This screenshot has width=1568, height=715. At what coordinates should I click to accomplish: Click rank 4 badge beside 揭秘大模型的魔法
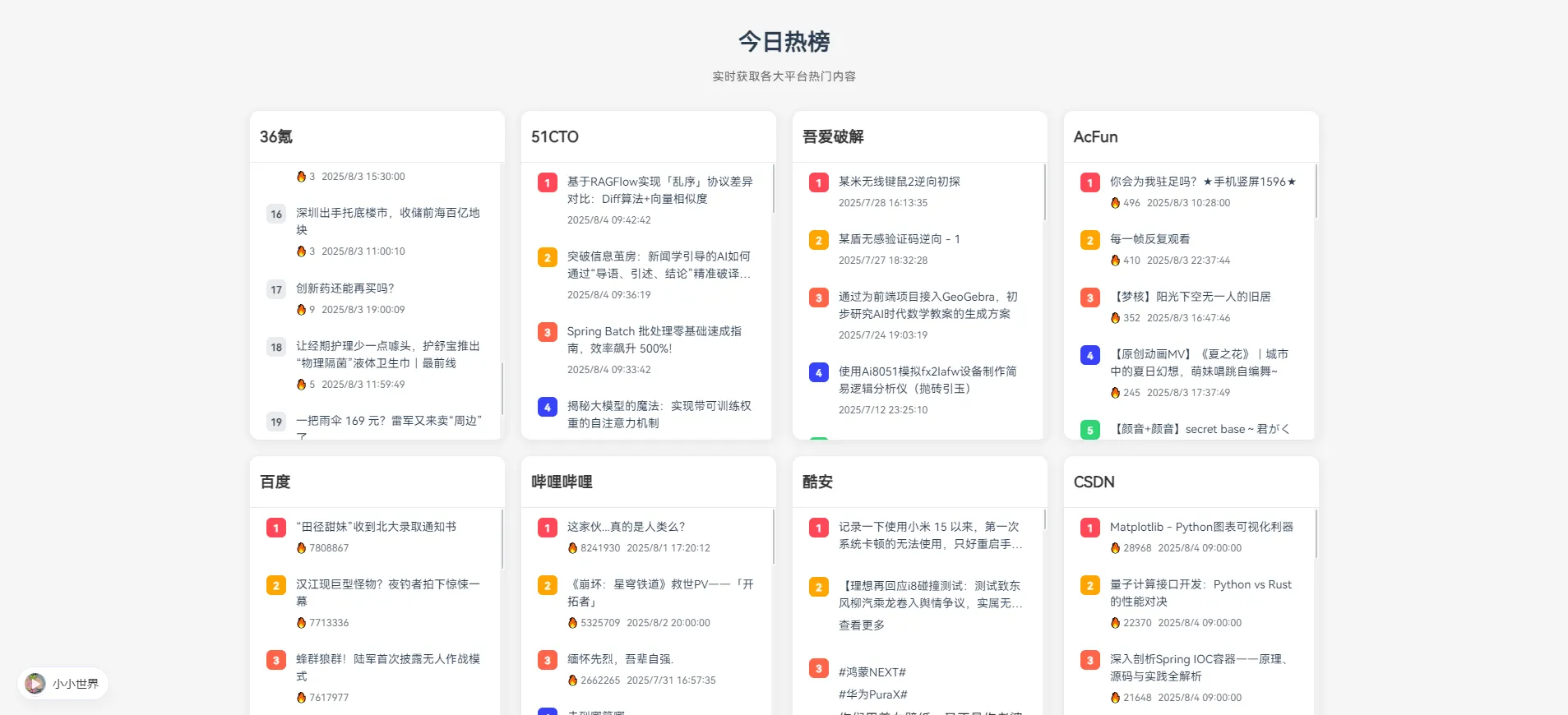(548, 407)
